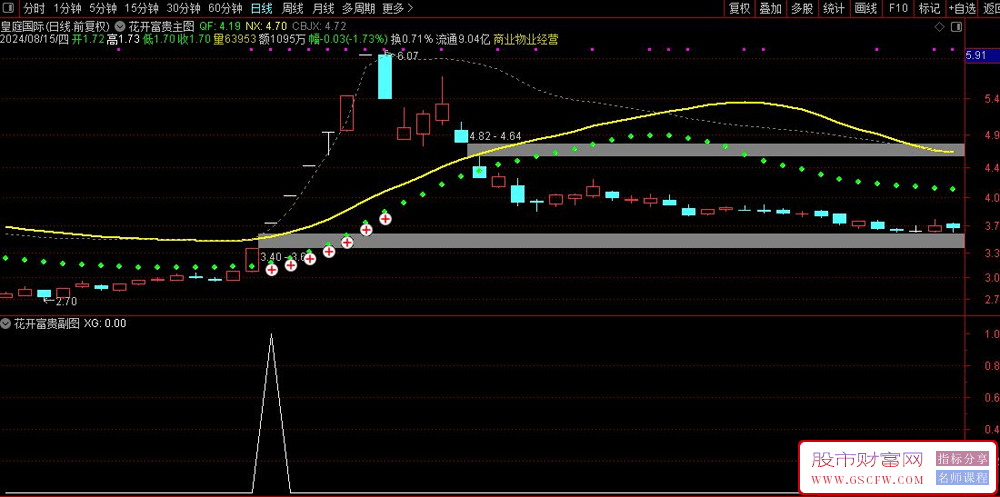Expand the 花开富贵主图 indicator dropdown arrow

[x=121, y=27]
